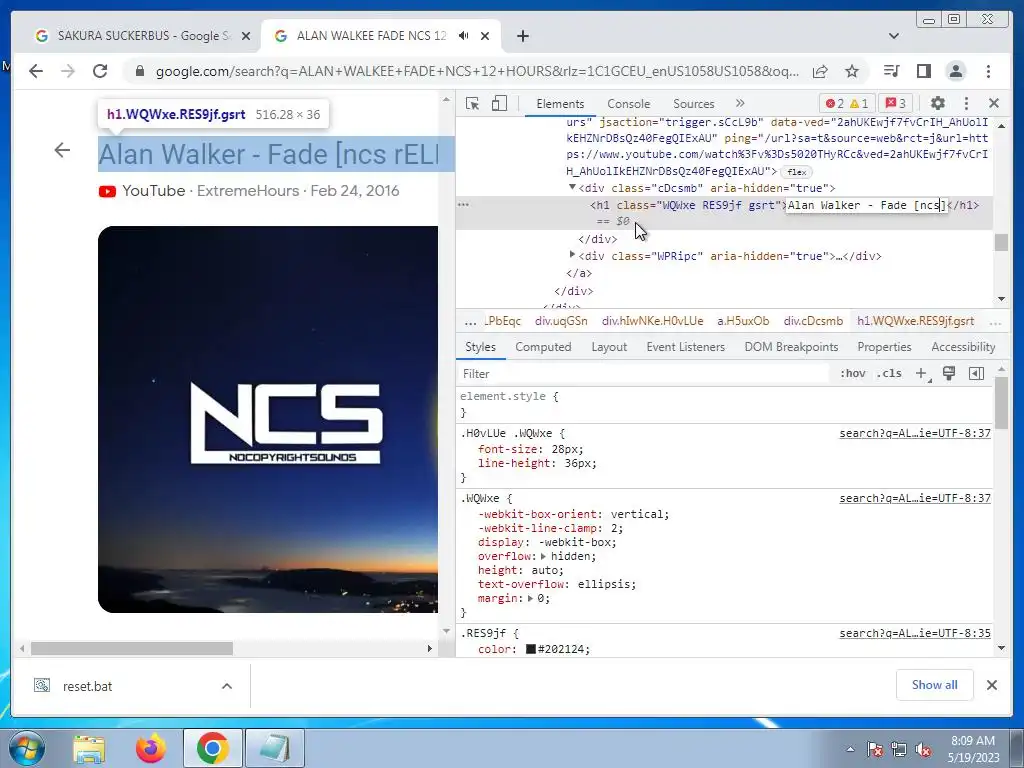Expand the div.WPRipc node

pyautogui.click(x=572, y=255)
